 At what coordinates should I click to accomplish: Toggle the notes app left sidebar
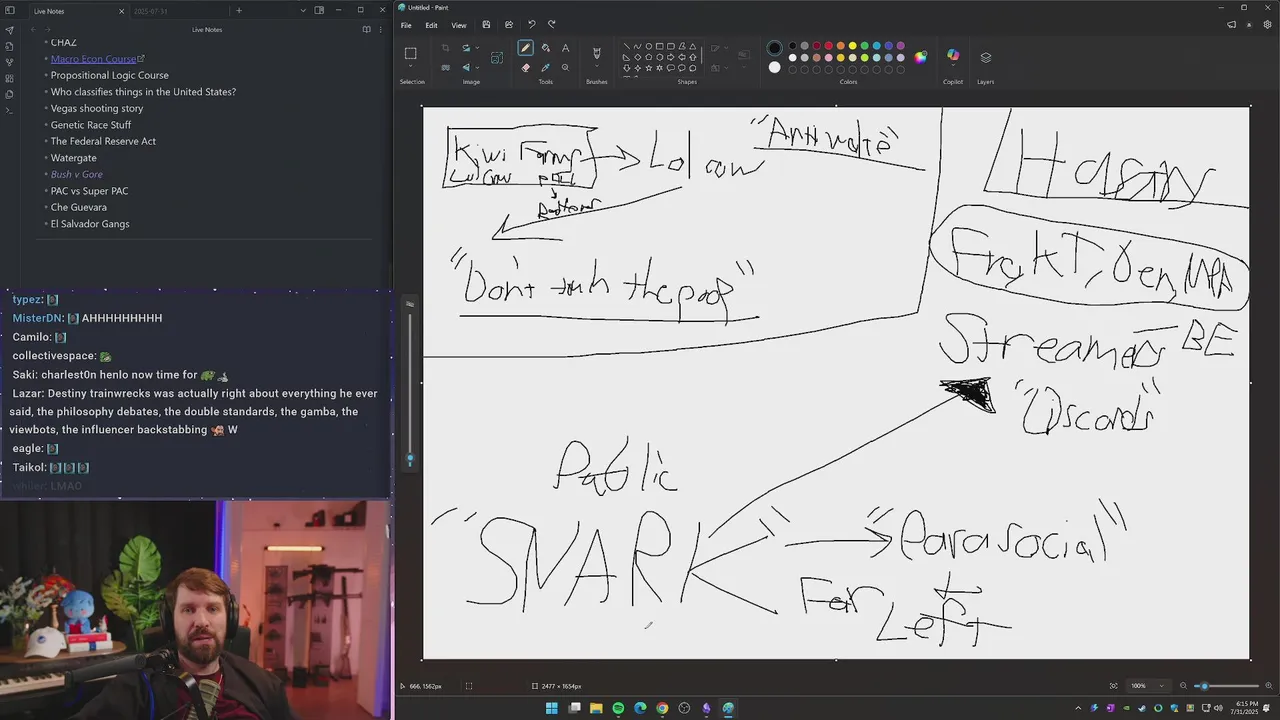point(9,10)
